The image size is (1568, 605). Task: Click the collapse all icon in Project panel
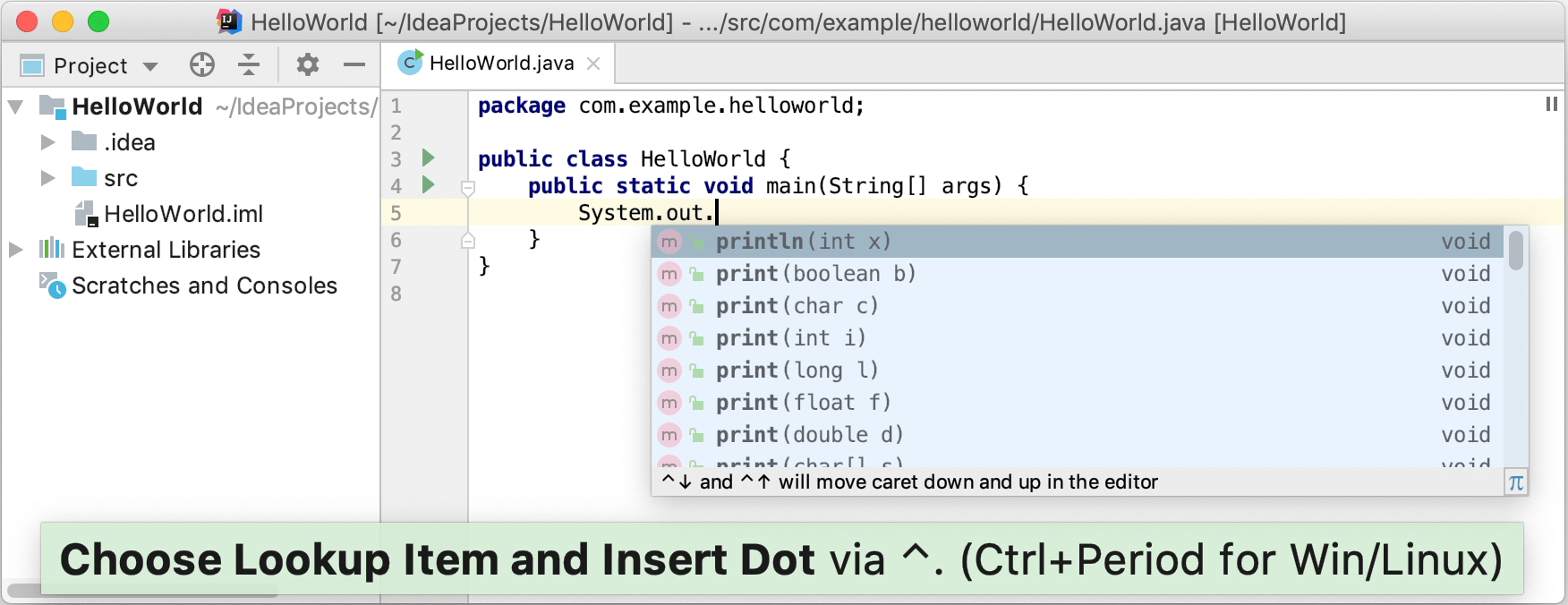[x=249, y=64]
